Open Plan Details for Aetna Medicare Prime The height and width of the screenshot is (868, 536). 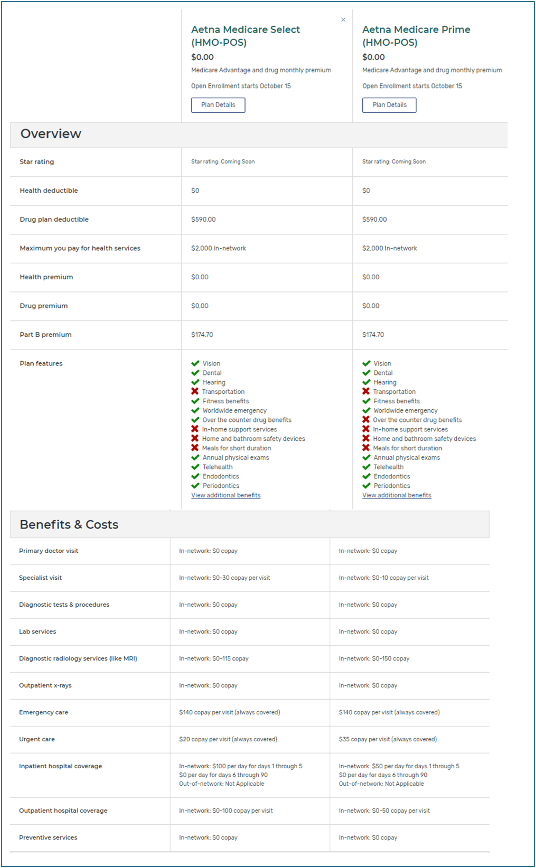click(x=389, y=105)
